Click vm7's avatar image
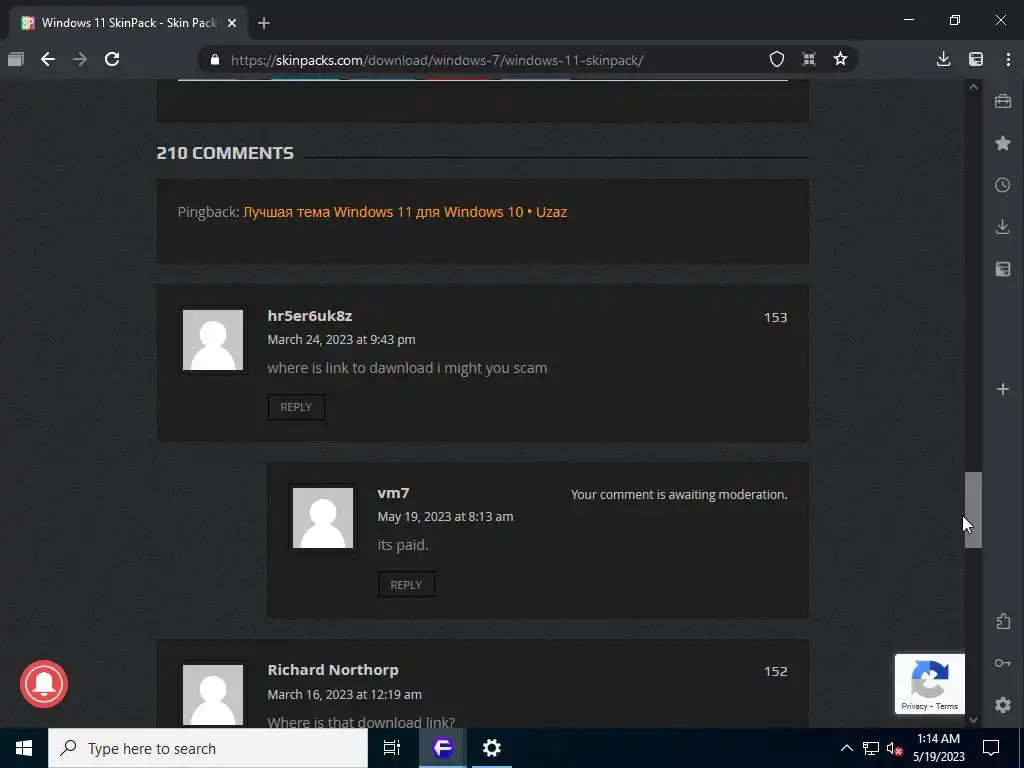The width and height of the screenshot is (1024, 768). coord(323,517)
